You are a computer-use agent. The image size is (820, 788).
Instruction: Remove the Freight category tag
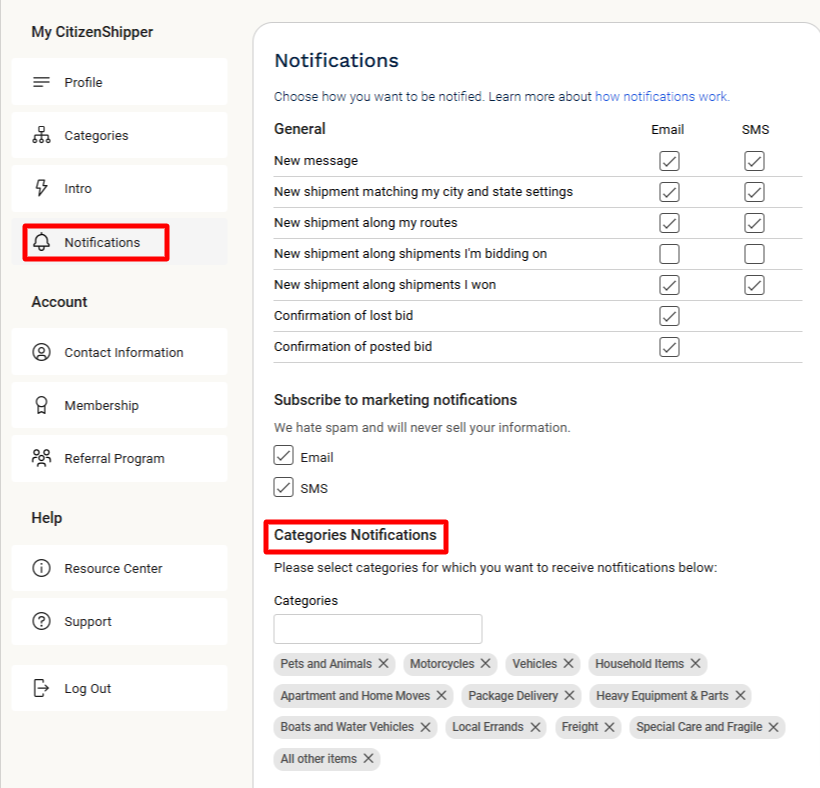[x=609, y=727]
